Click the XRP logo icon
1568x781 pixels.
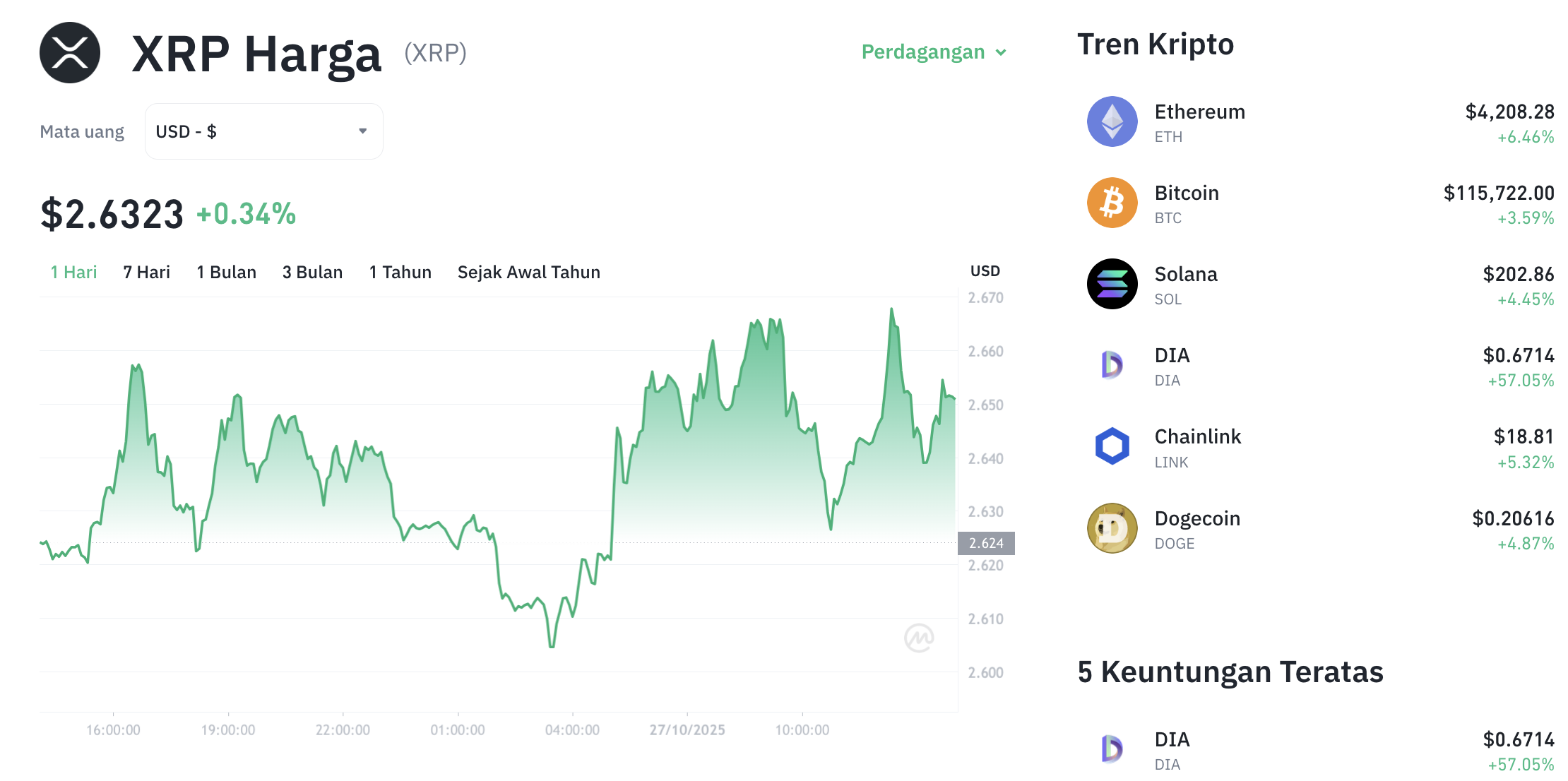pos(70,53)
